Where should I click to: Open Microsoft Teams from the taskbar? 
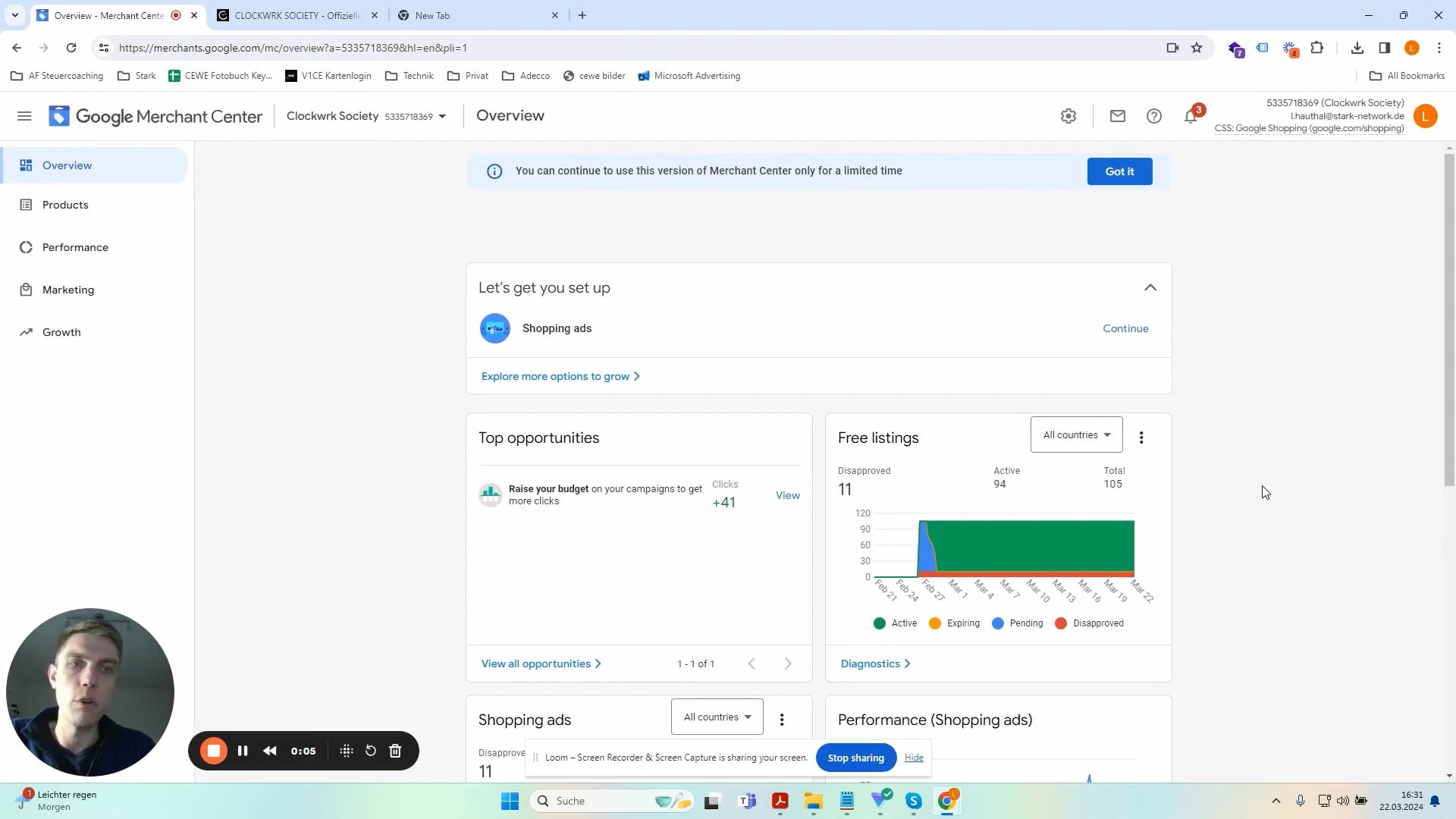coord(748,801)
